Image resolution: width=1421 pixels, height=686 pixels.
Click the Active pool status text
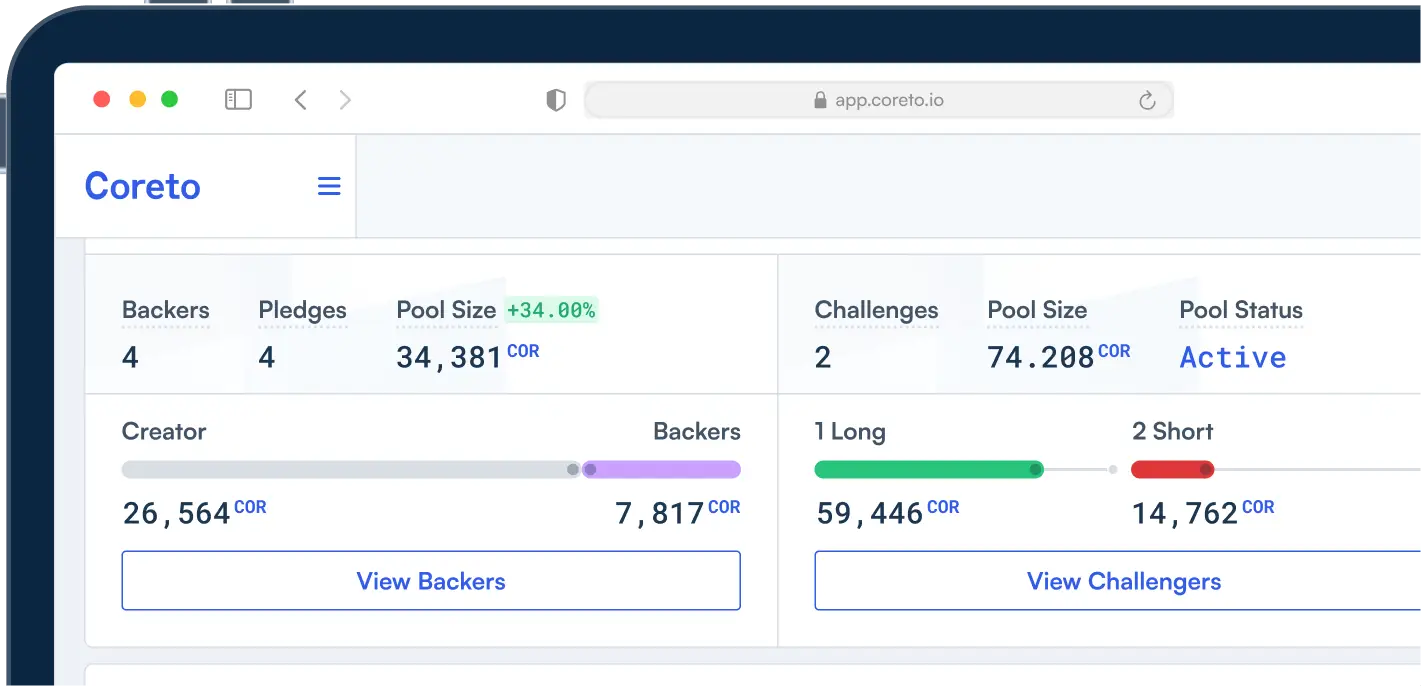click(1232, 357)
